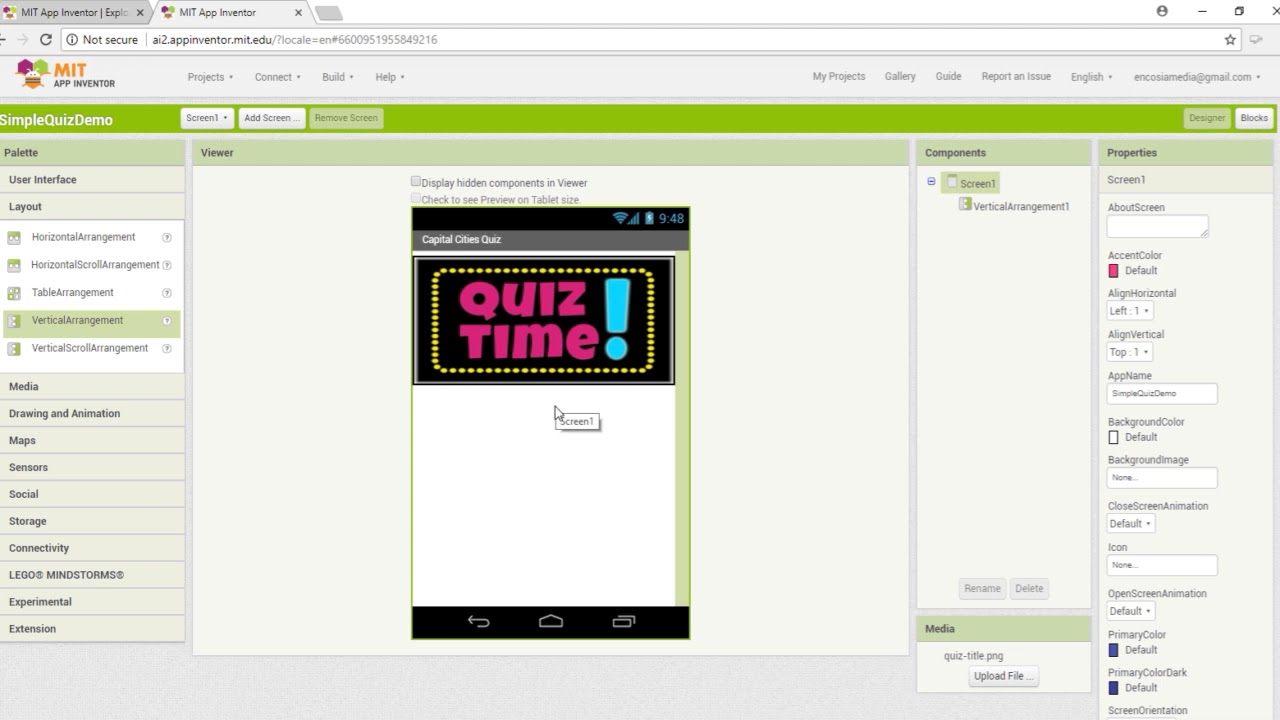
Task: Open help for VerticalArrangement
Action: 167,321
